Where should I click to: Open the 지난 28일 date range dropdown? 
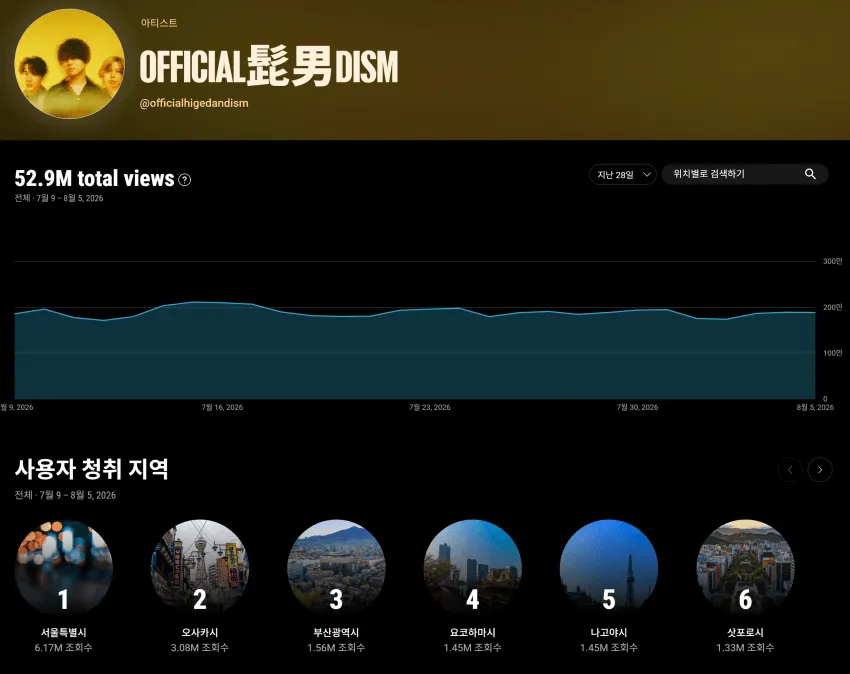(x=623, y=175)
